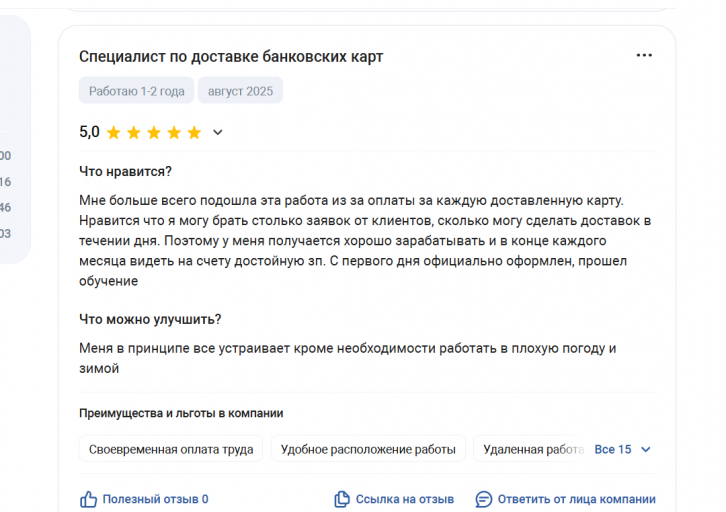726x512 pixels.
Task: Click the first rating star
Action: [x=113, y=133]
